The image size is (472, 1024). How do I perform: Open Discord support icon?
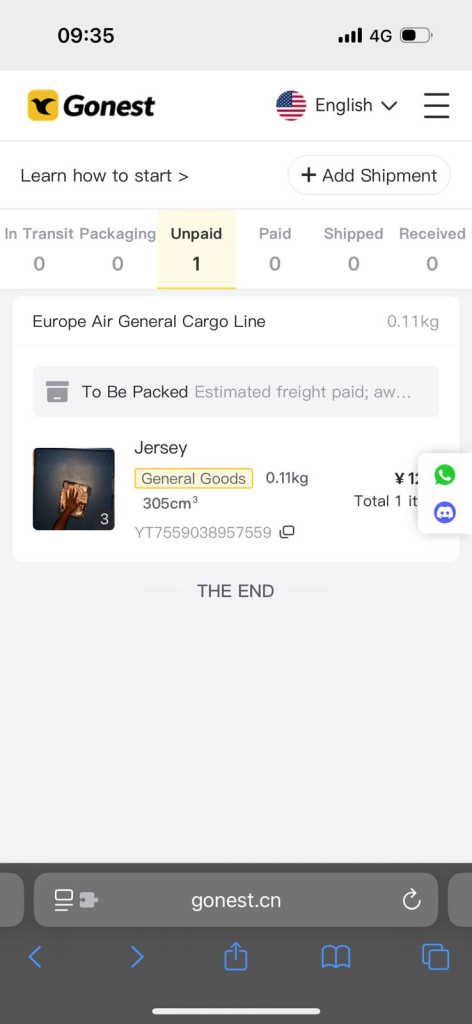point(445,513)
